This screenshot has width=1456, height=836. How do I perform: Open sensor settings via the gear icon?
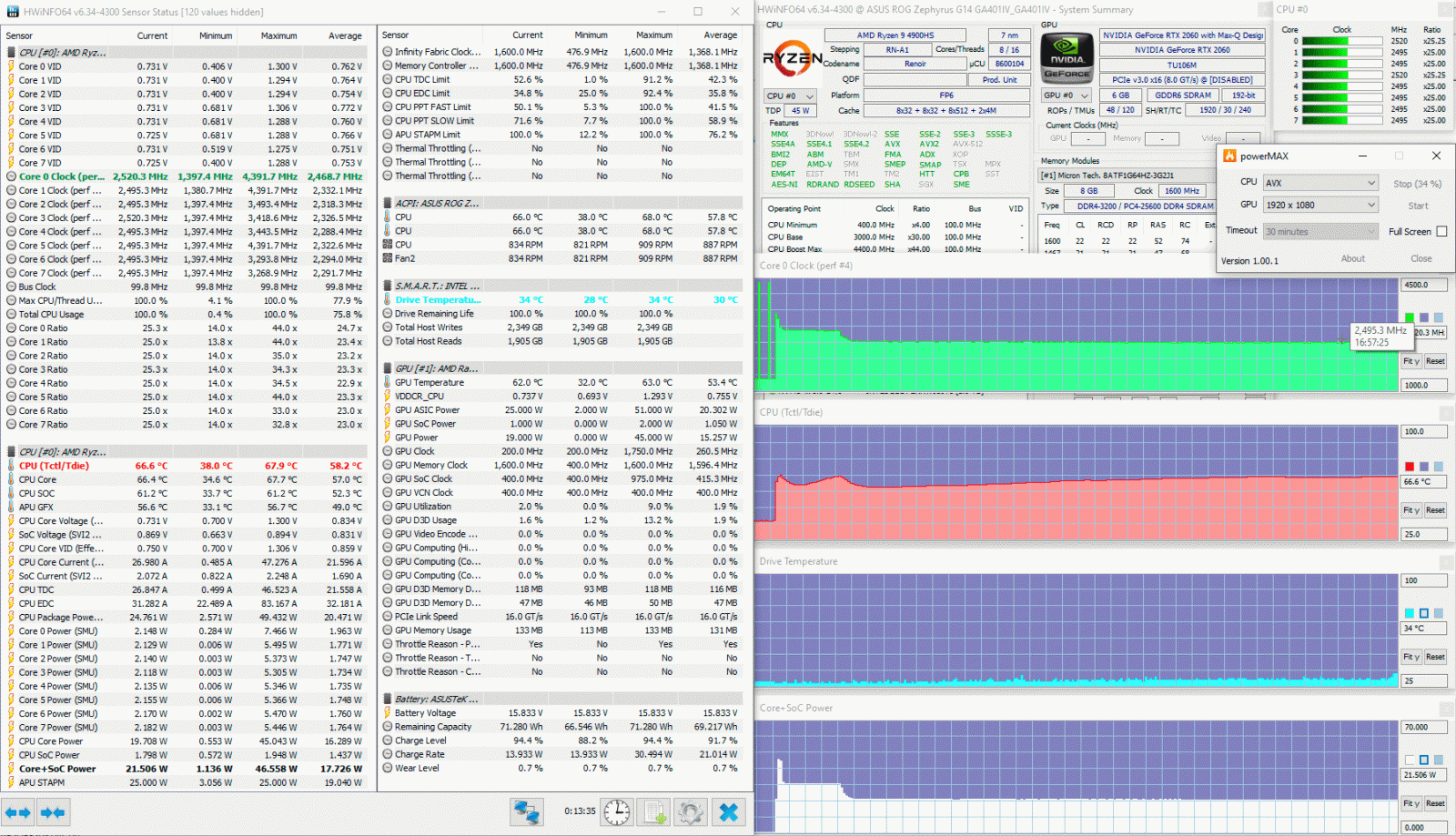click(690, 812)
